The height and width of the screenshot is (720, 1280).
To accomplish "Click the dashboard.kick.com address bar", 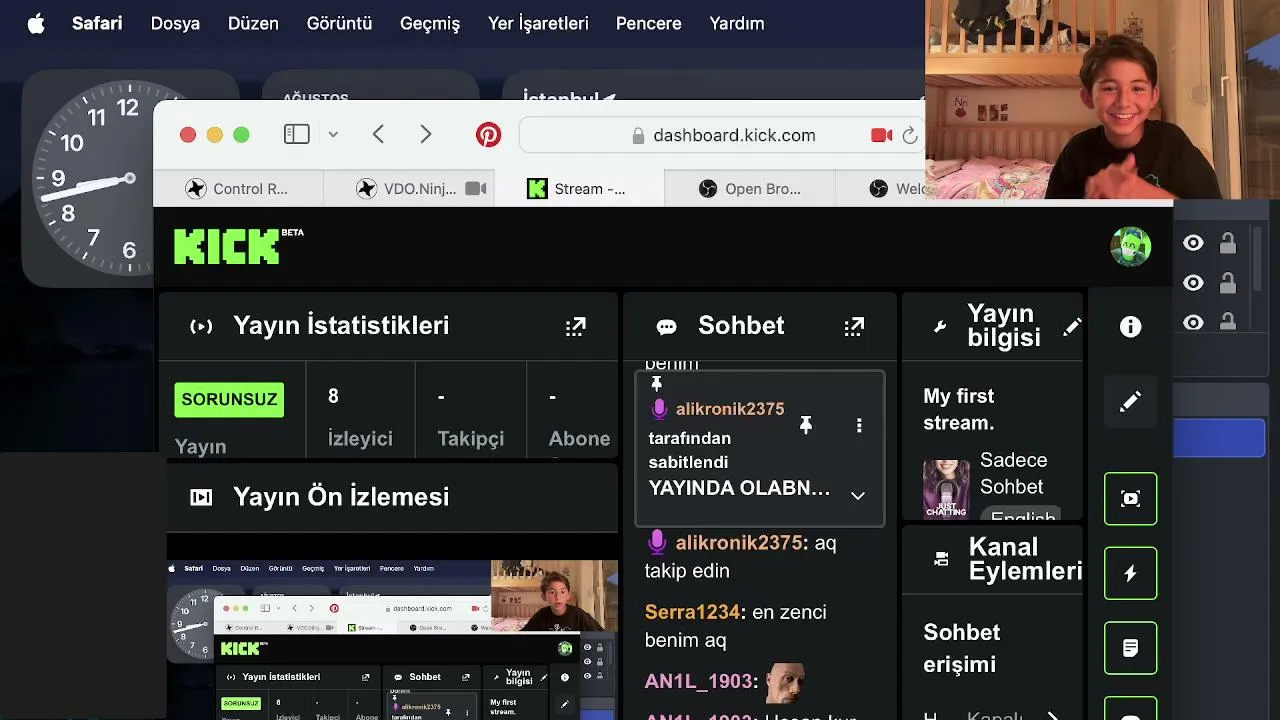I will 720,135.
